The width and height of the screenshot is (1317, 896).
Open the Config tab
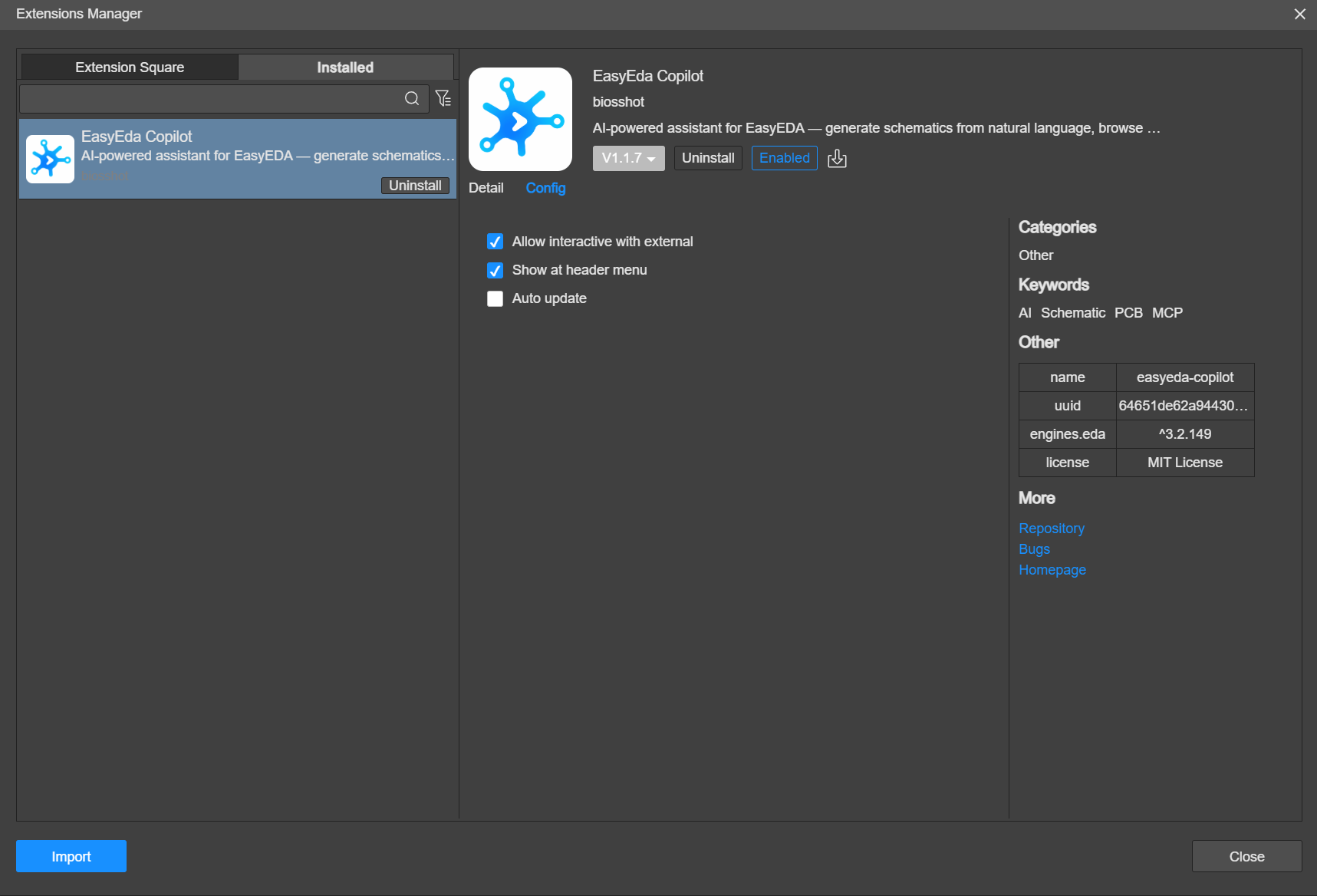[x=545, y=188]
